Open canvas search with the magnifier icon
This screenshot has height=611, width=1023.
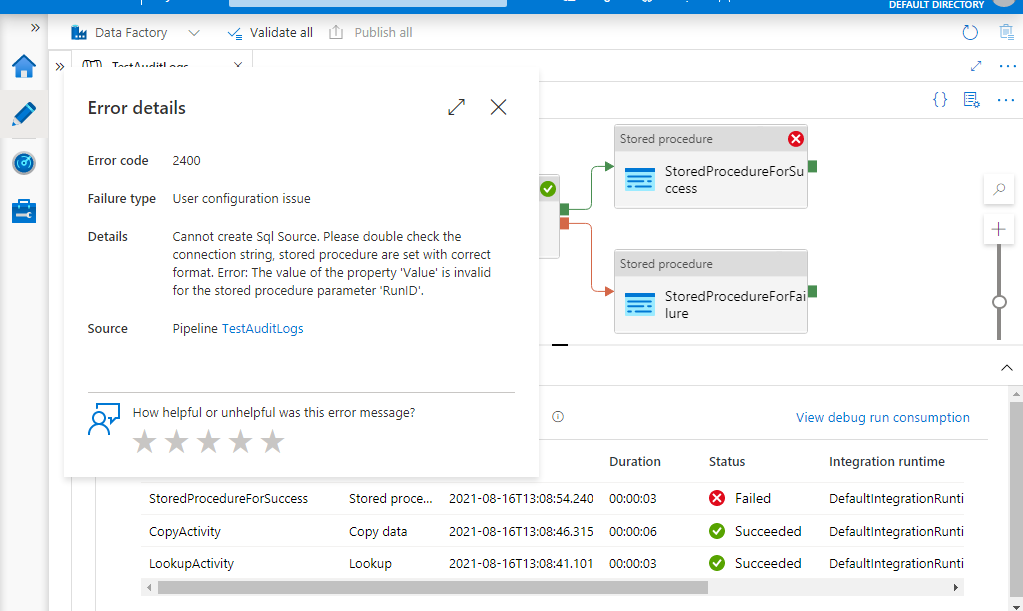click(x=998, y=189)
